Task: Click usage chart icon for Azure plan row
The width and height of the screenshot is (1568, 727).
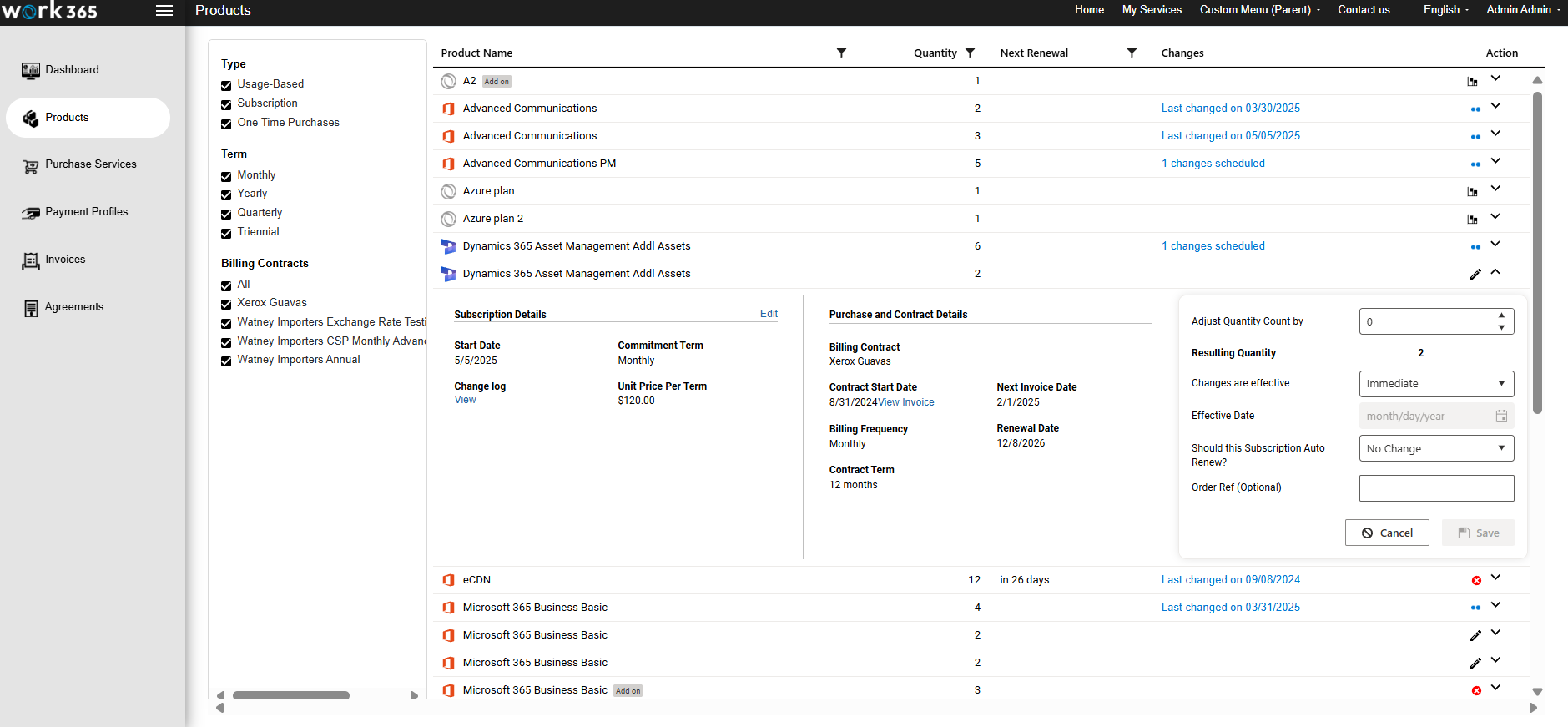Action: [1472, 192]
